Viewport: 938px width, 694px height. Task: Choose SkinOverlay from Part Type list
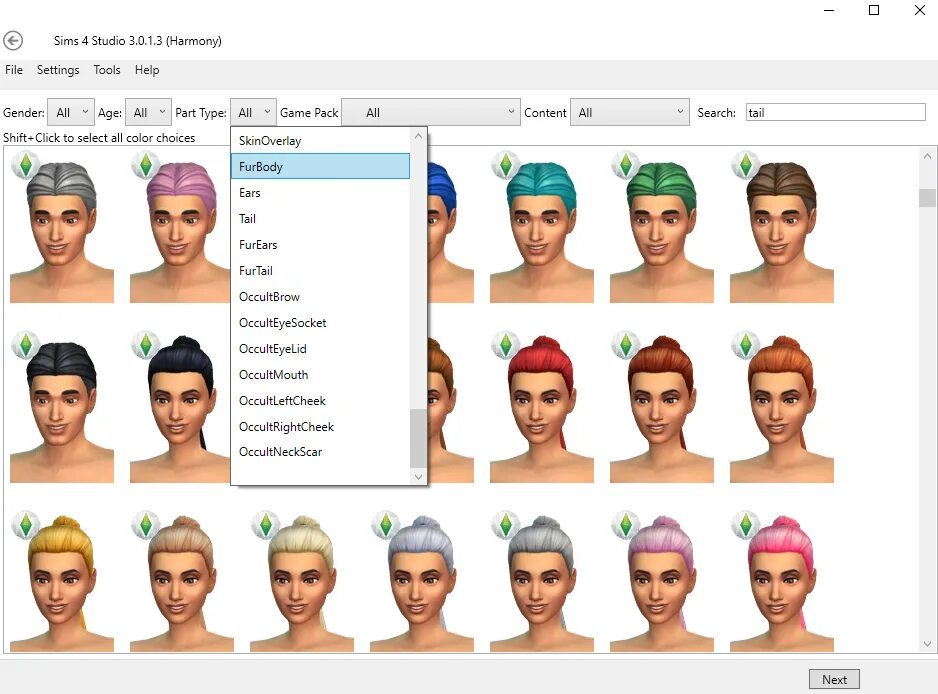pyautogui.click(x=320, y=141)
